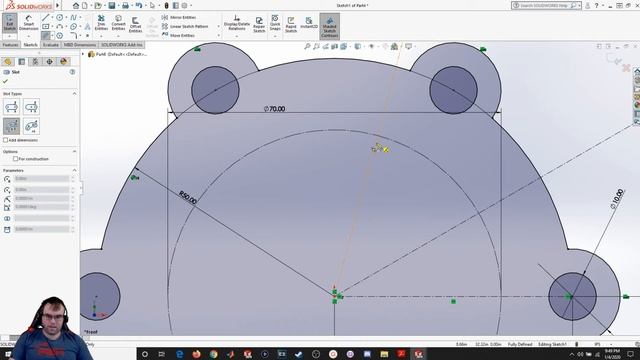Accept the Slot with the green checkmark

pos(5,81)
